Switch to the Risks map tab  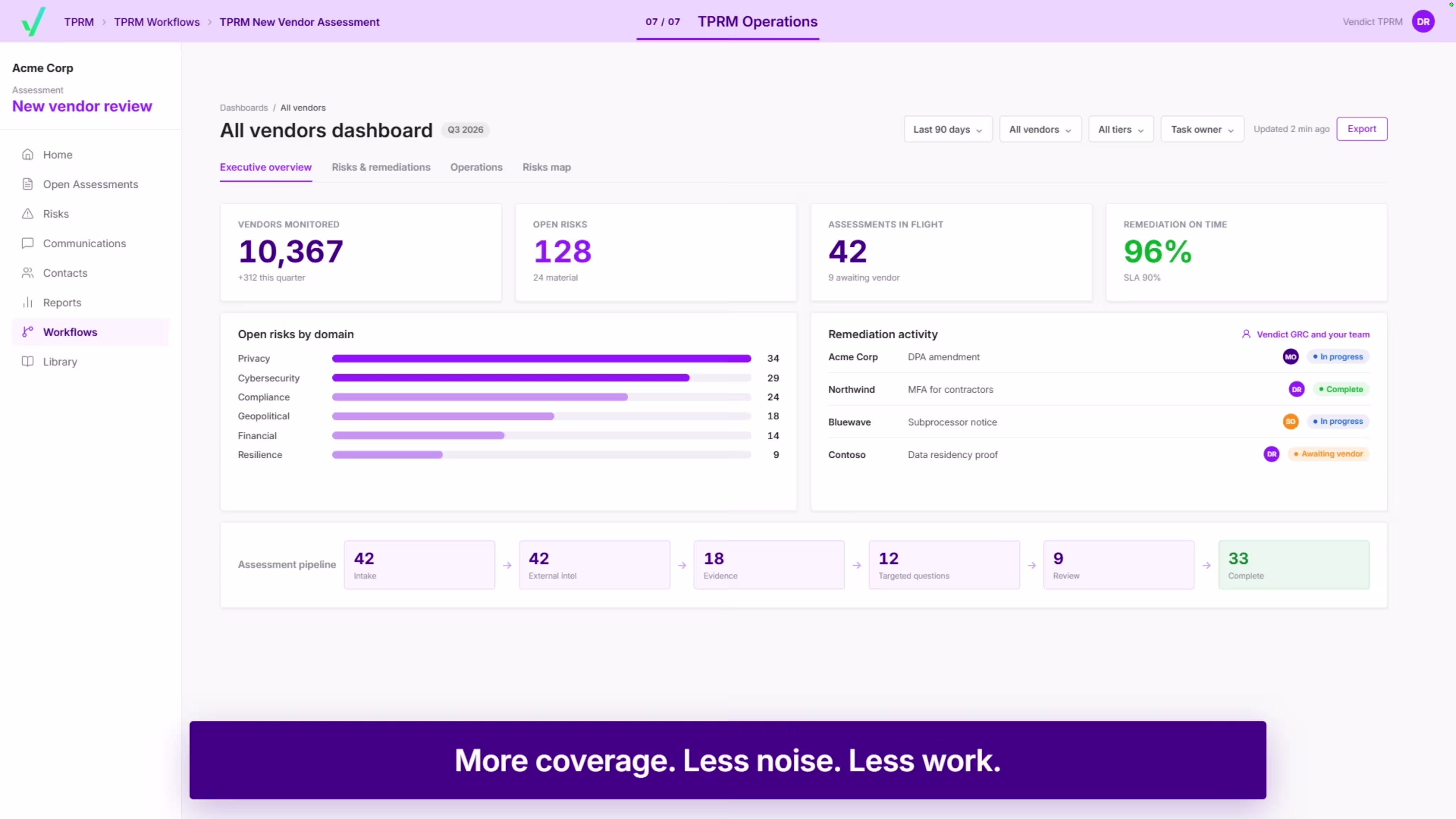547,167
